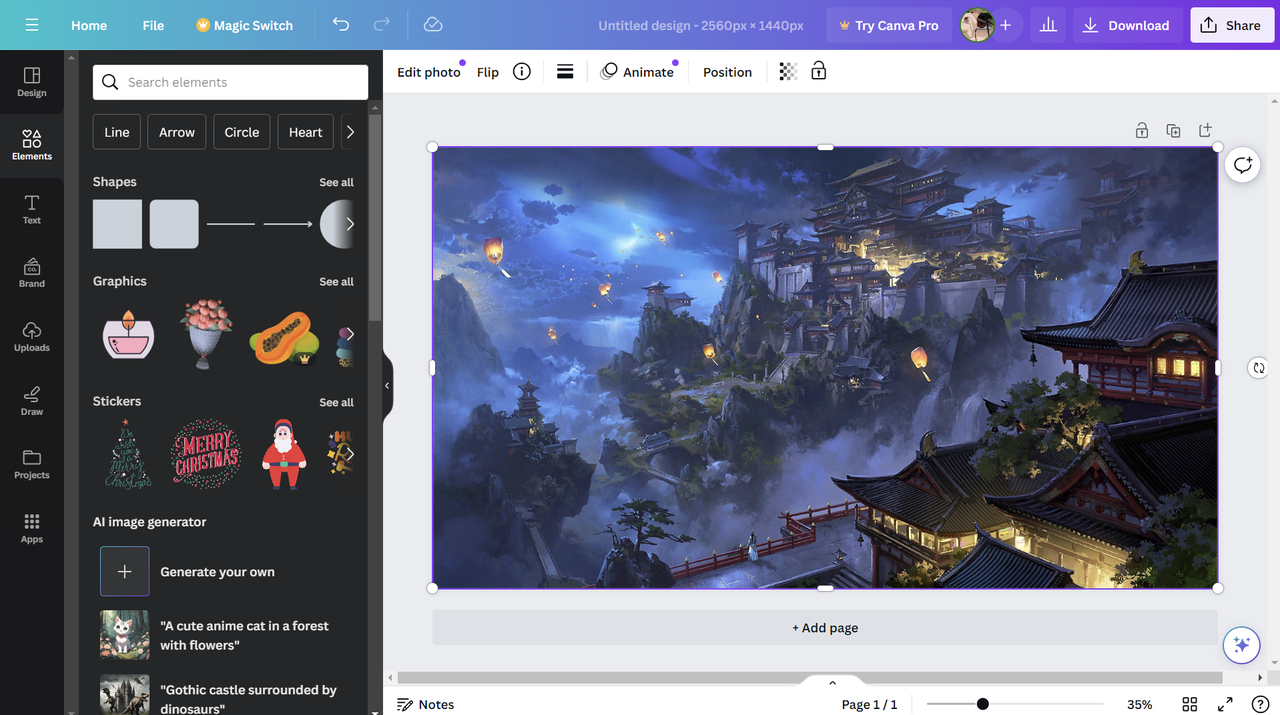
Task: Select the Arrow quick-search chip
Action: tap(177, 132)
